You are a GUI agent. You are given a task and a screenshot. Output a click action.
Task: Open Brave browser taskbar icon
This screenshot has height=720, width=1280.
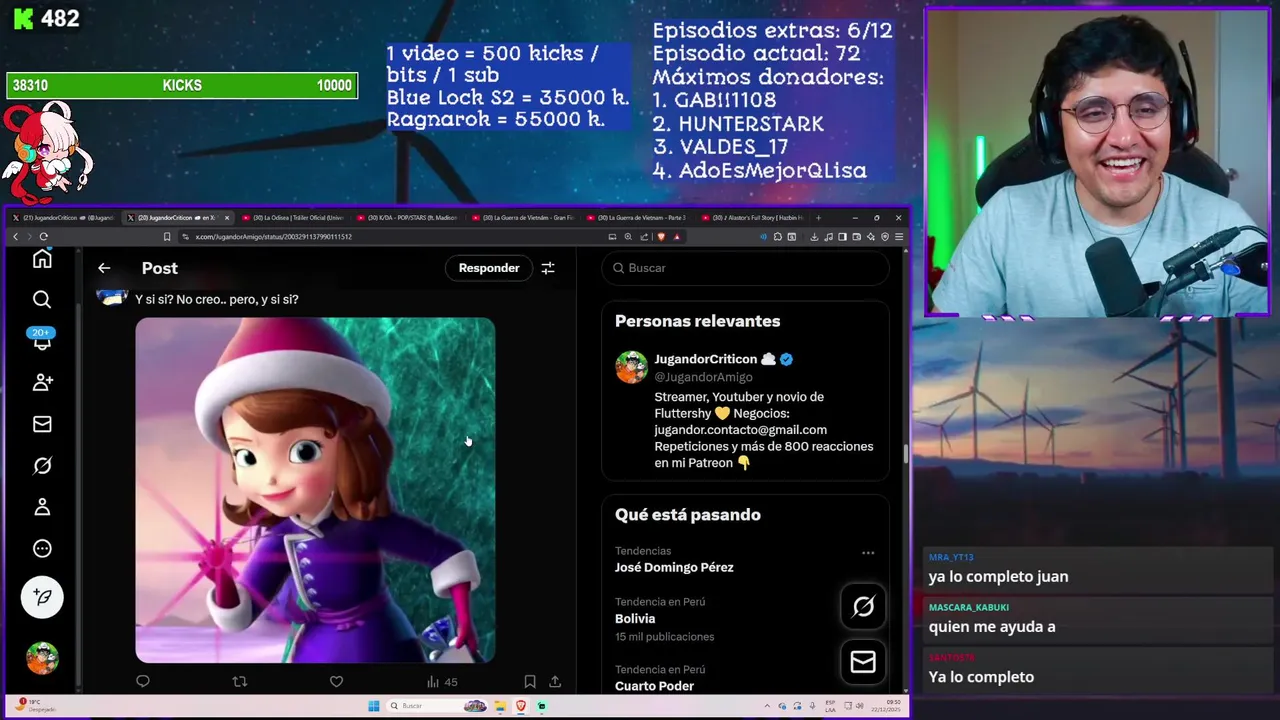tap(521, 706)
